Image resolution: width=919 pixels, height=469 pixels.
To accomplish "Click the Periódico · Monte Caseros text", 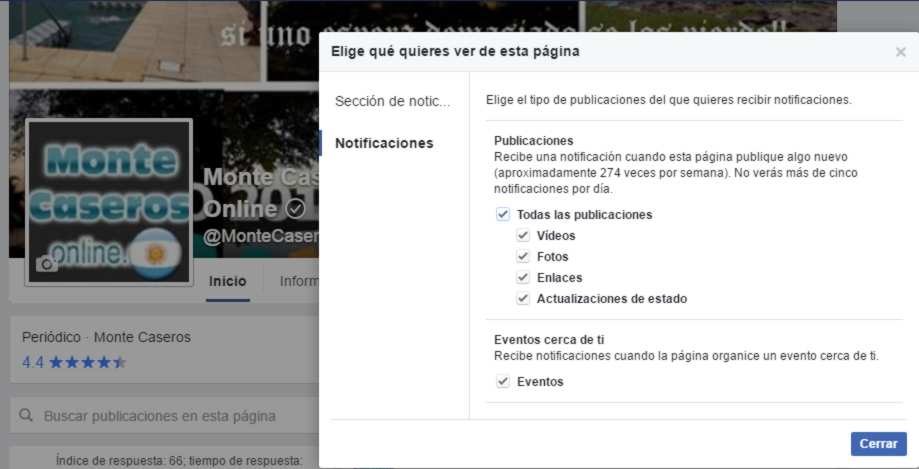I will tap(106, 338).
